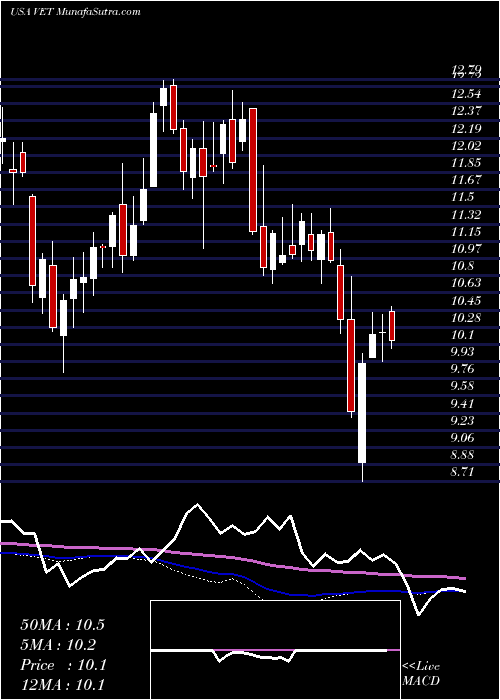Screen dimensions: 500x700
Task: Click the 5MA : 10.2 readout
Action: pyautogui.click(x=59, y=645)
